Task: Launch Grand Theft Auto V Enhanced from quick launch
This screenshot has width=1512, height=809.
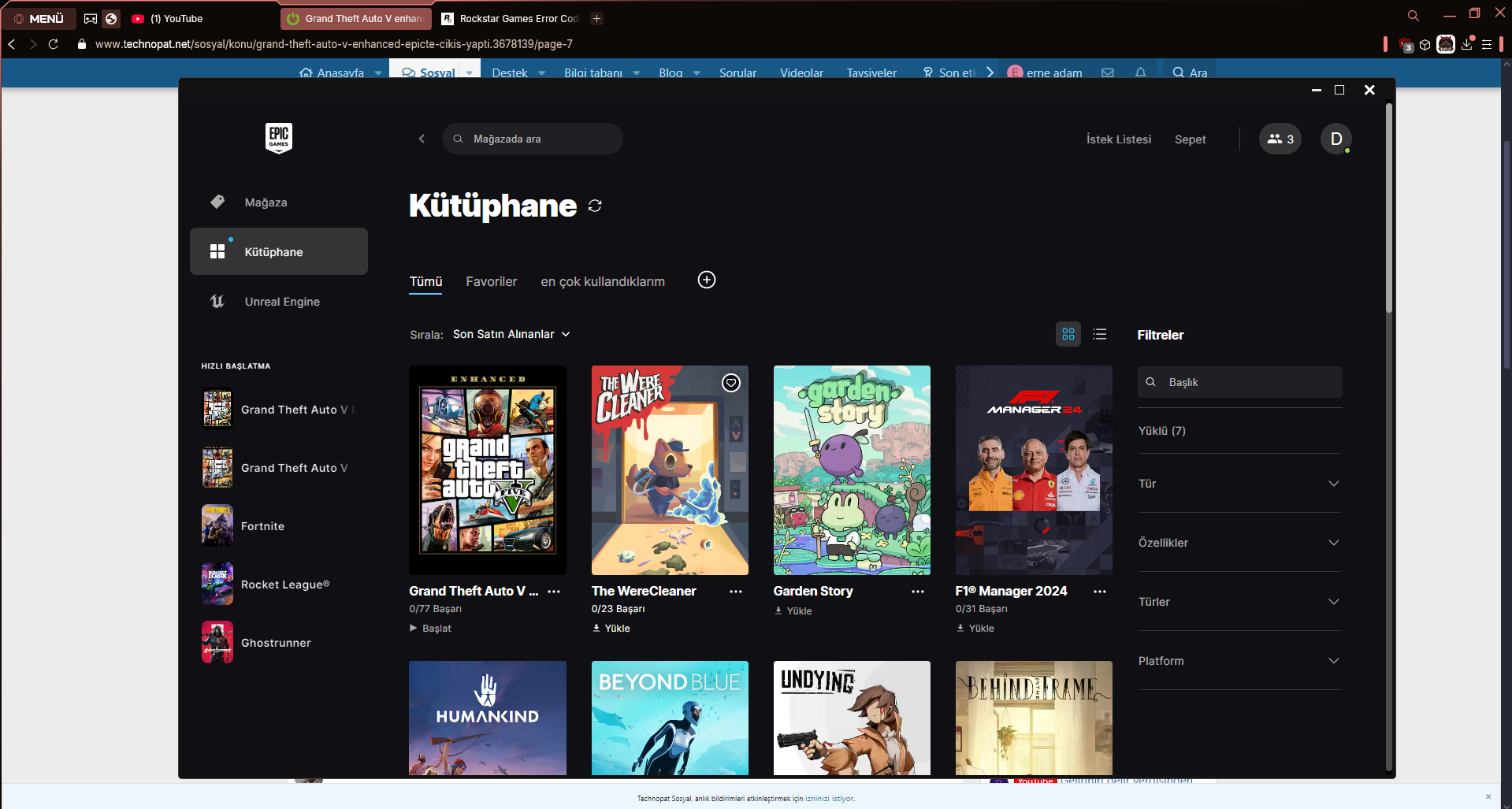Action: (280, 410)
